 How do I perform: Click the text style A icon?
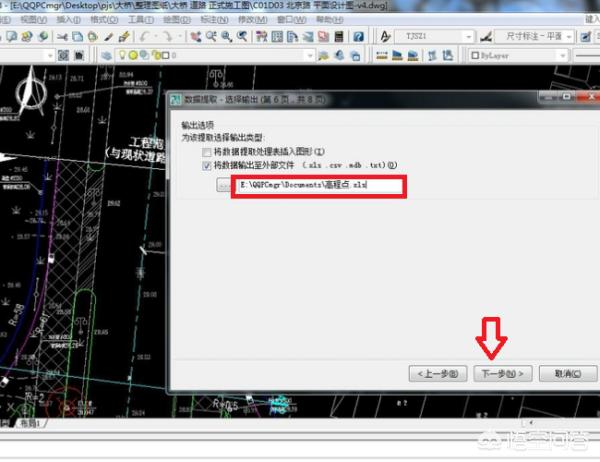[x=386, y=36]
